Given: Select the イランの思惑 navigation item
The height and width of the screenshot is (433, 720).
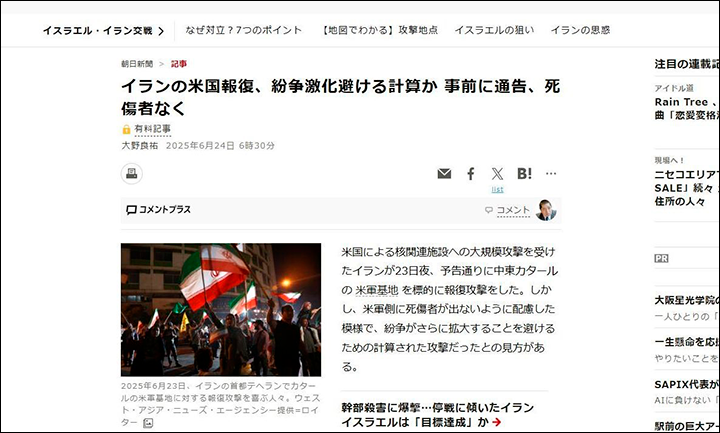Looking at the screenshot, I should pyautogui.click(x=580, y=30).
